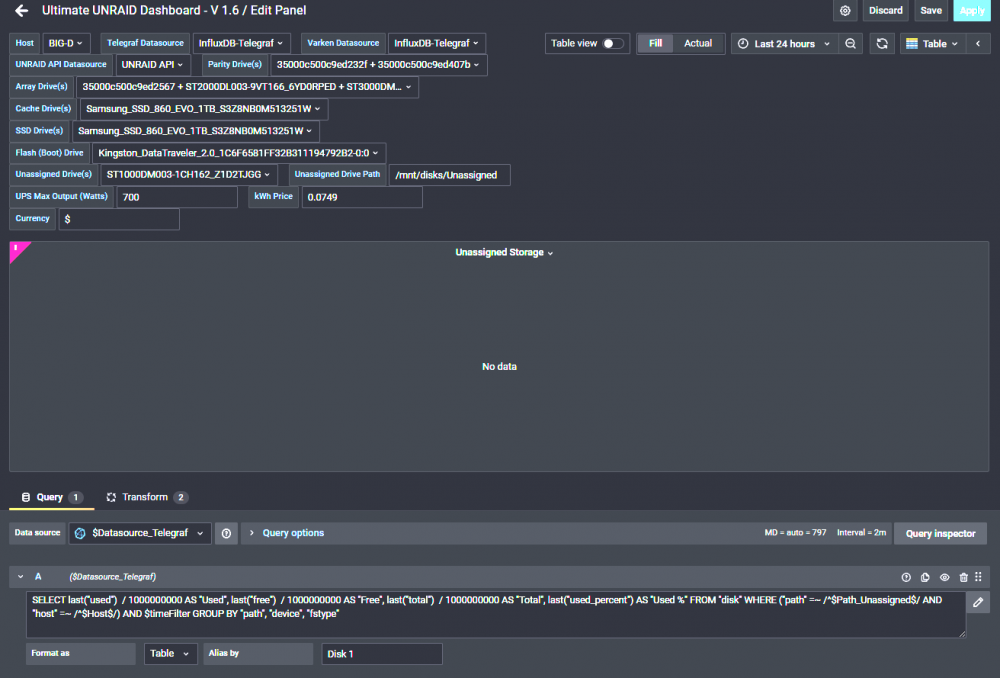The image size is (1000, 678).
Task: Open the UNRAID API dropdown
Action: (x=152, y=64)
